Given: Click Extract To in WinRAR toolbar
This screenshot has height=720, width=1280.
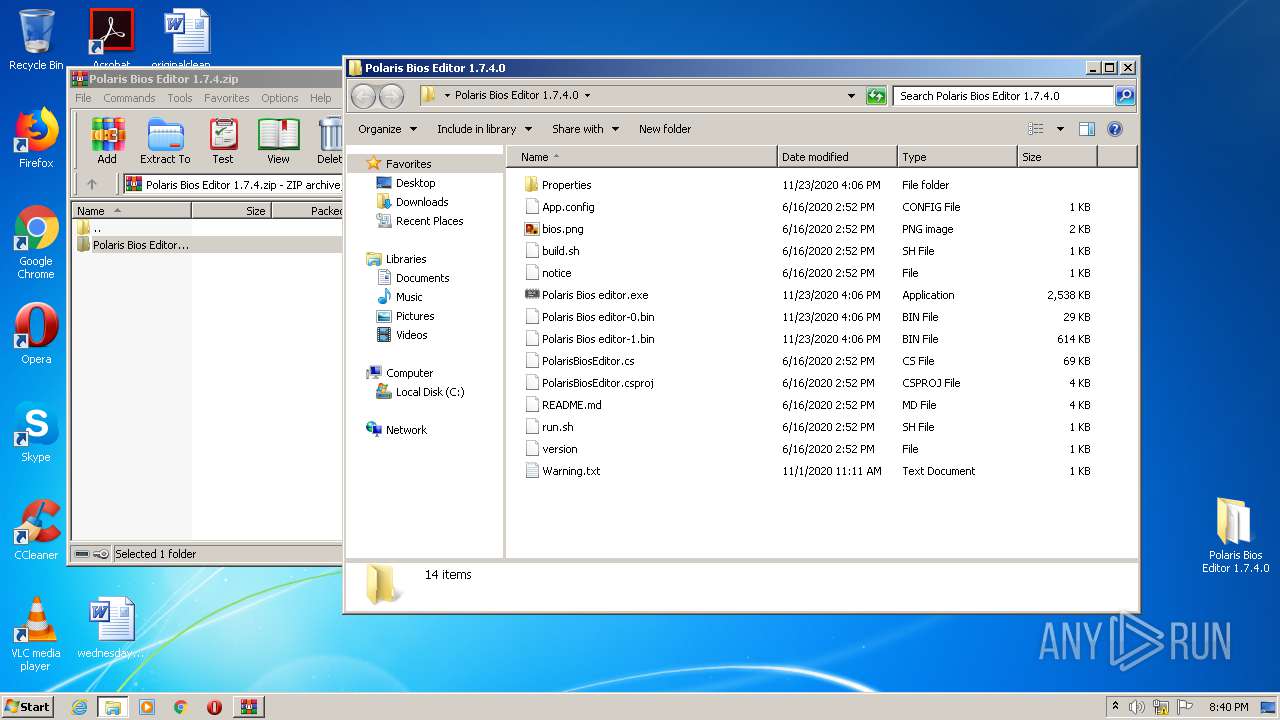Looking at the screenshot, I should tap(165, 141).
